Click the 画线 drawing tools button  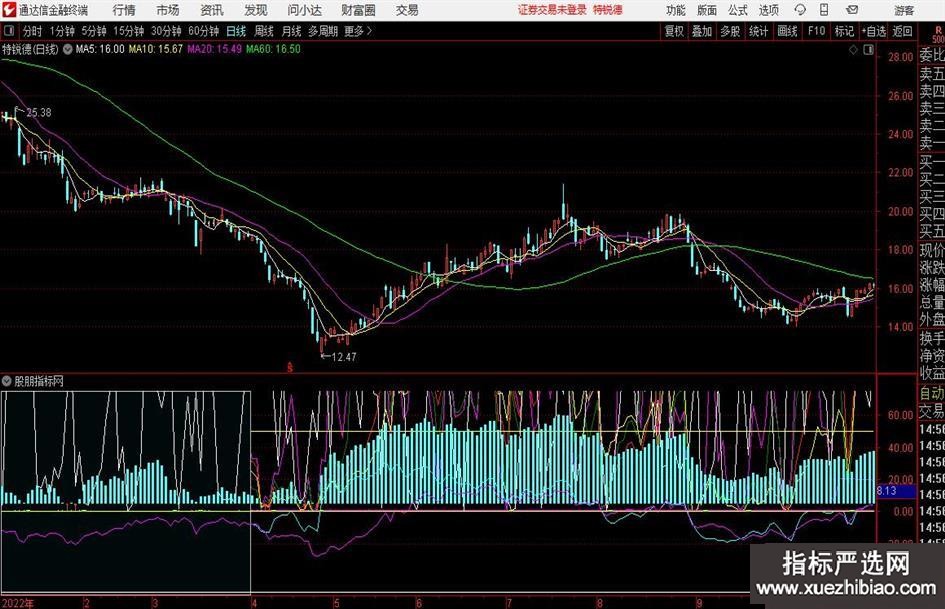[787, 31]
